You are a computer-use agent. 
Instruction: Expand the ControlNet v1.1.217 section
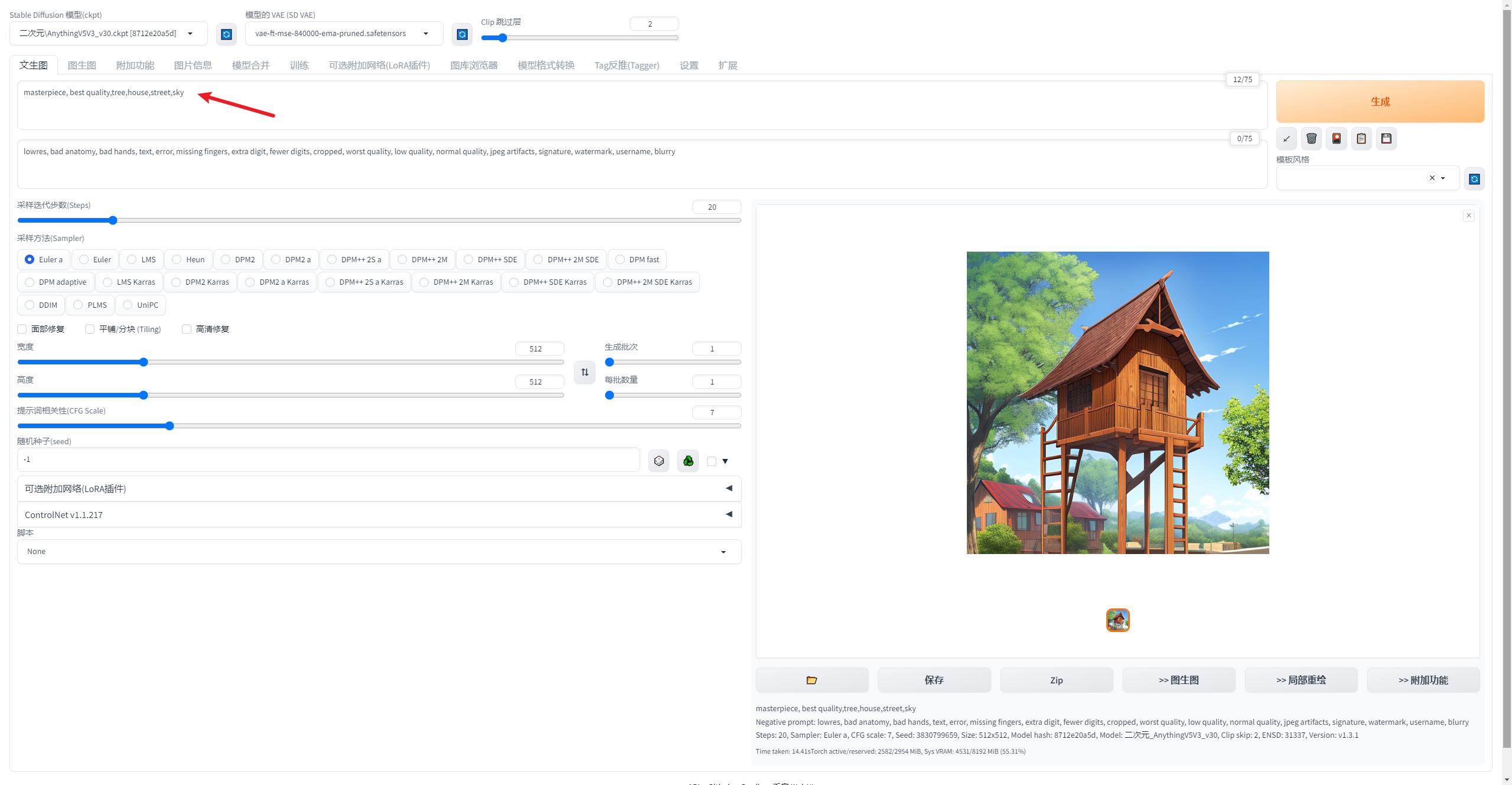click(379, 514)
